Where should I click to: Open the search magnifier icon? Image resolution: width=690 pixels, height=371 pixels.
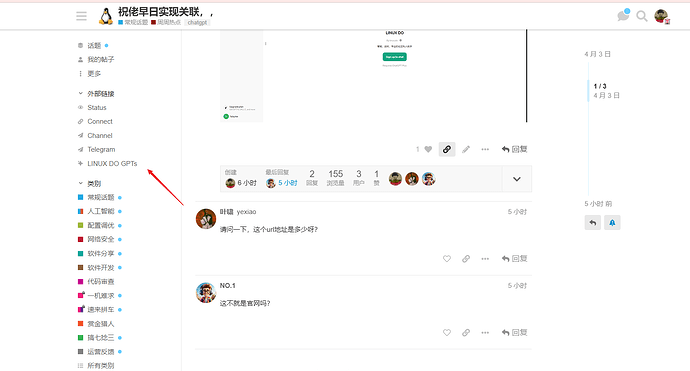(642, 16)
